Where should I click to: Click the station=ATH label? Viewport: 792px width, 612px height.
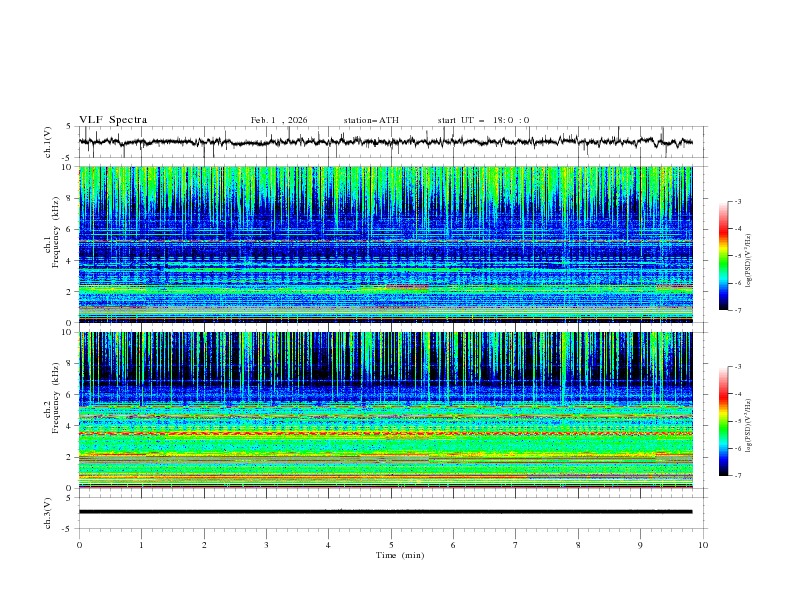tap(371, 120)
